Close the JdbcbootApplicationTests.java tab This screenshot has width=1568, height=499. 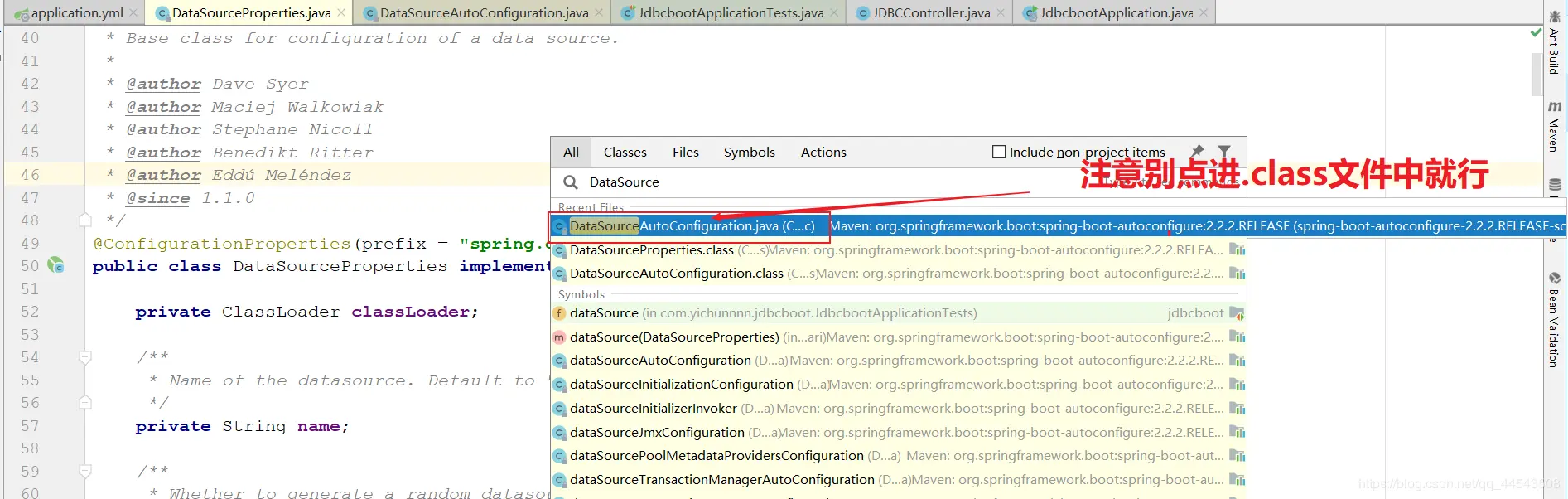pyautogui.click(x=834, y=13)
